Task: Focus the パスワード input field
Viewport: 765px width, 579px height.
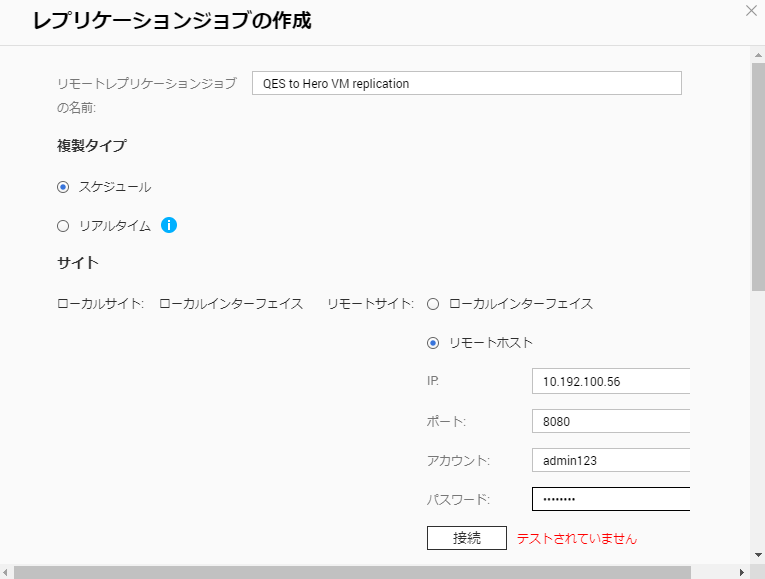Action: (x=611, y=499)
